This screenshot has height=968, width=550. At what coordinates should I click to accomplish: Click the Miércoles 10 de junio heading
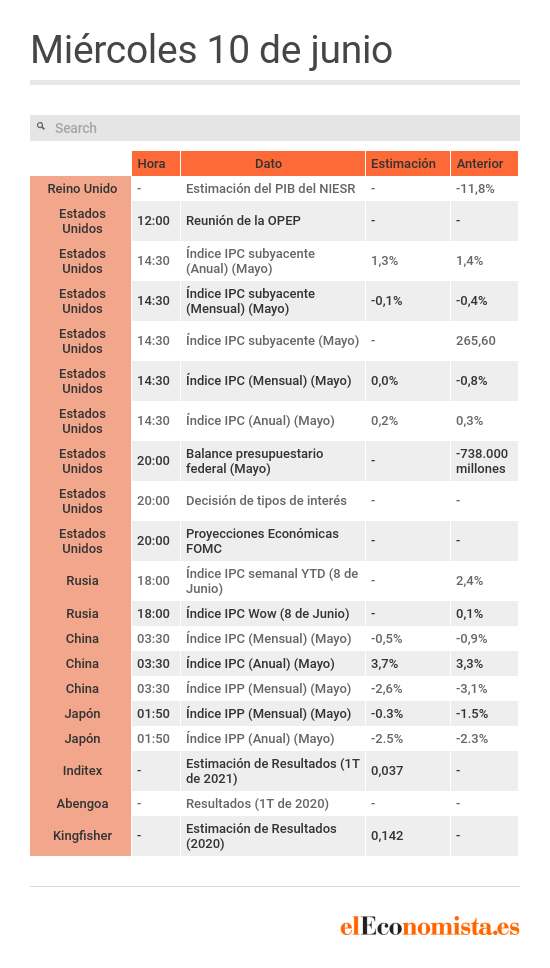[x=211, y=49]
